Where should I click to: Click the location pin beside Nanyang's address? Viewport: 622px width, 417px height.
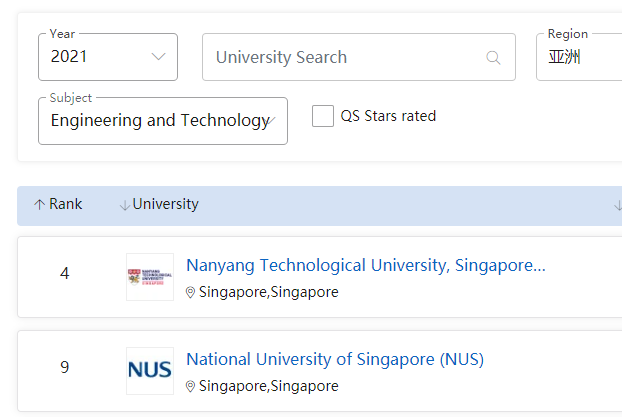pos(191,293)
